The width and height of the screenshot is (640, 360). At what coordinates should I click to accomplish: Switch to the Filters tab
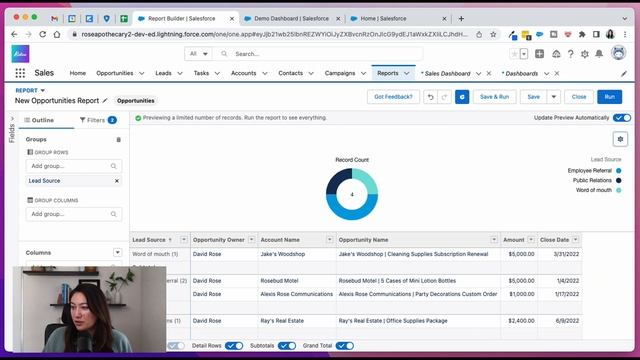tap(98, 120)
